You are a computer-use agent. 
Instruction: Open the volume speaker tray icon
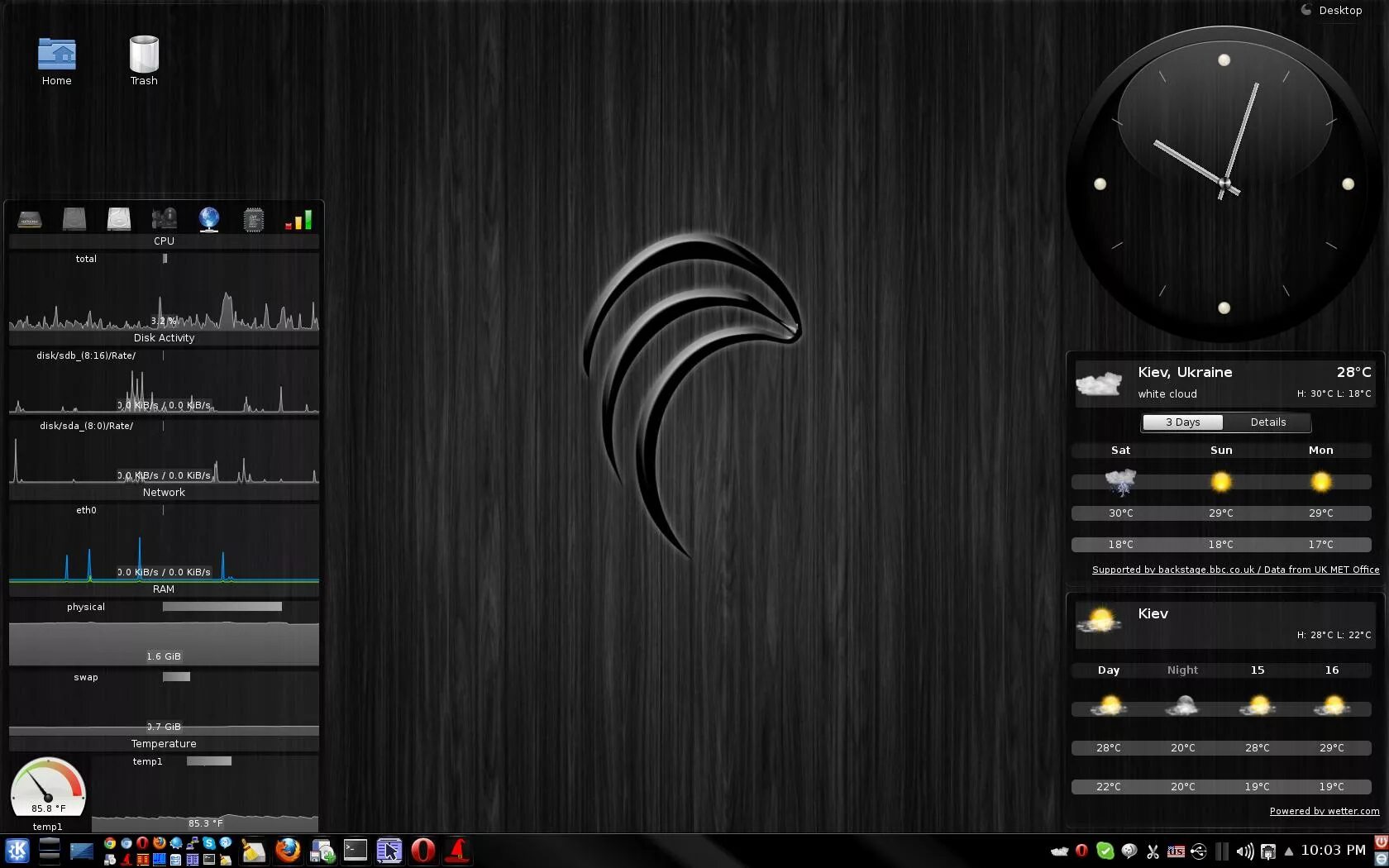1245,851
